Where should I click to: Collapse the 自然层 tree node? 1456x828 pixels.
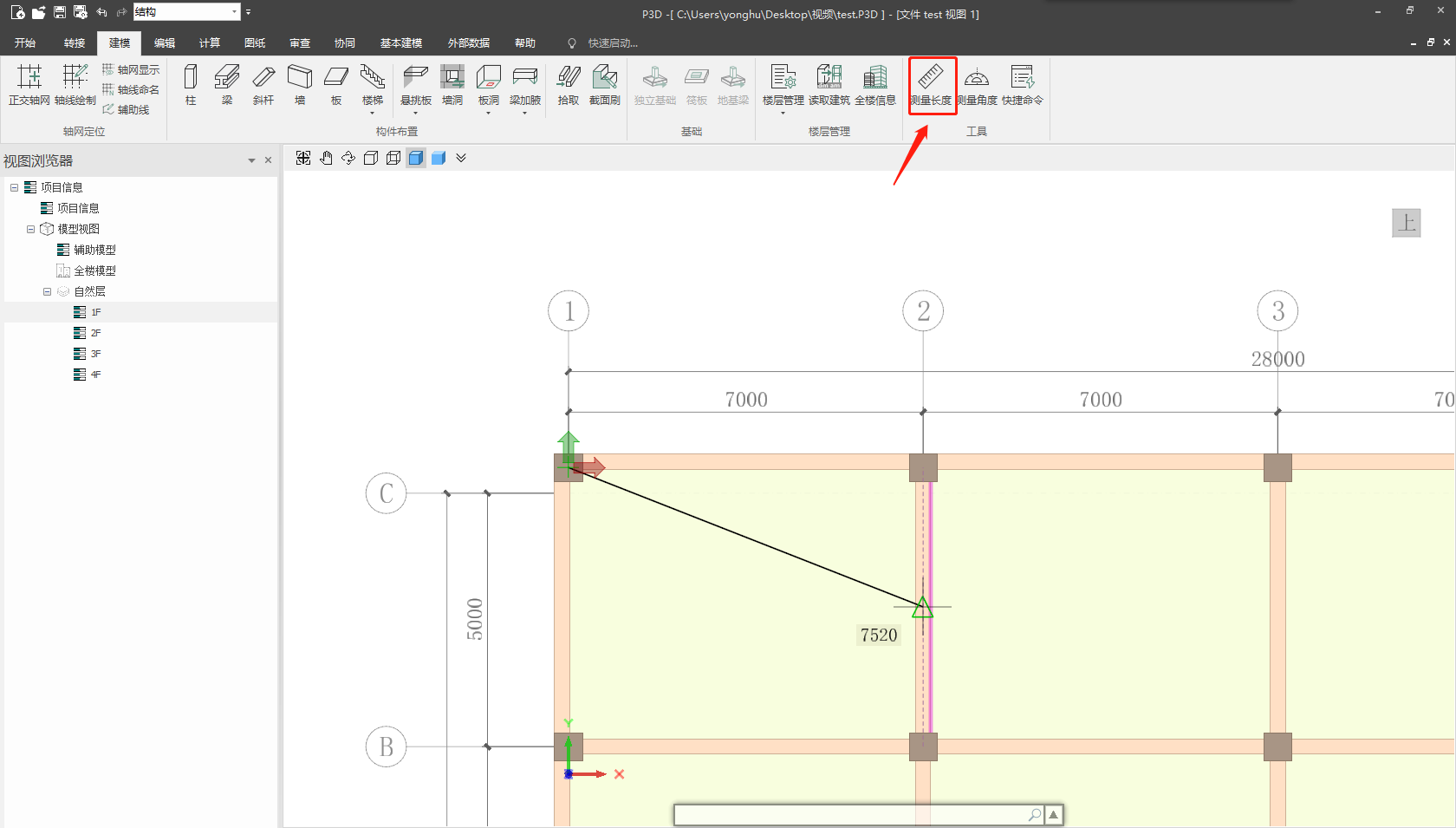[47, 291]
